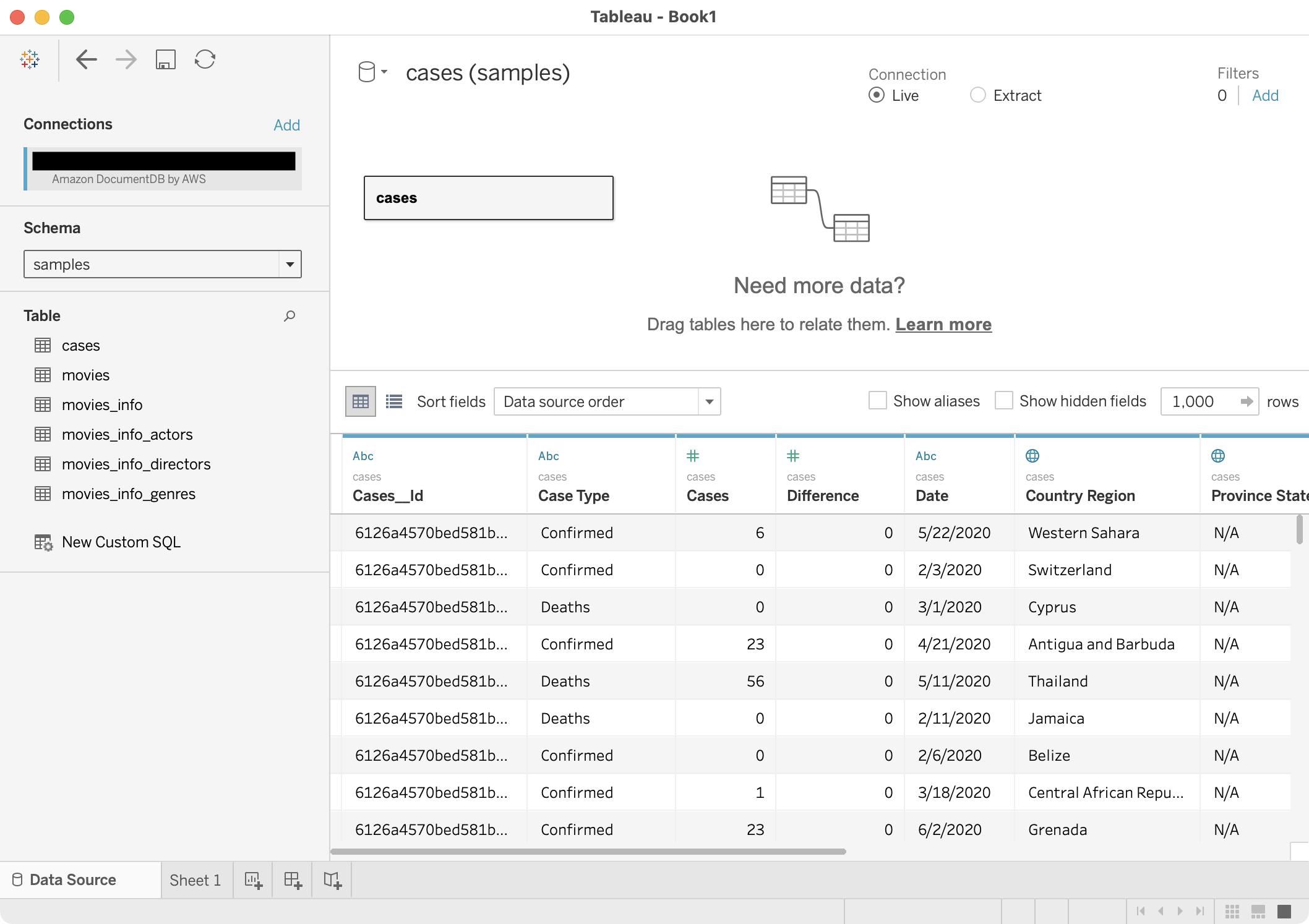
Task: Click the search tables magnifier icon
Action: click(289, 316)
